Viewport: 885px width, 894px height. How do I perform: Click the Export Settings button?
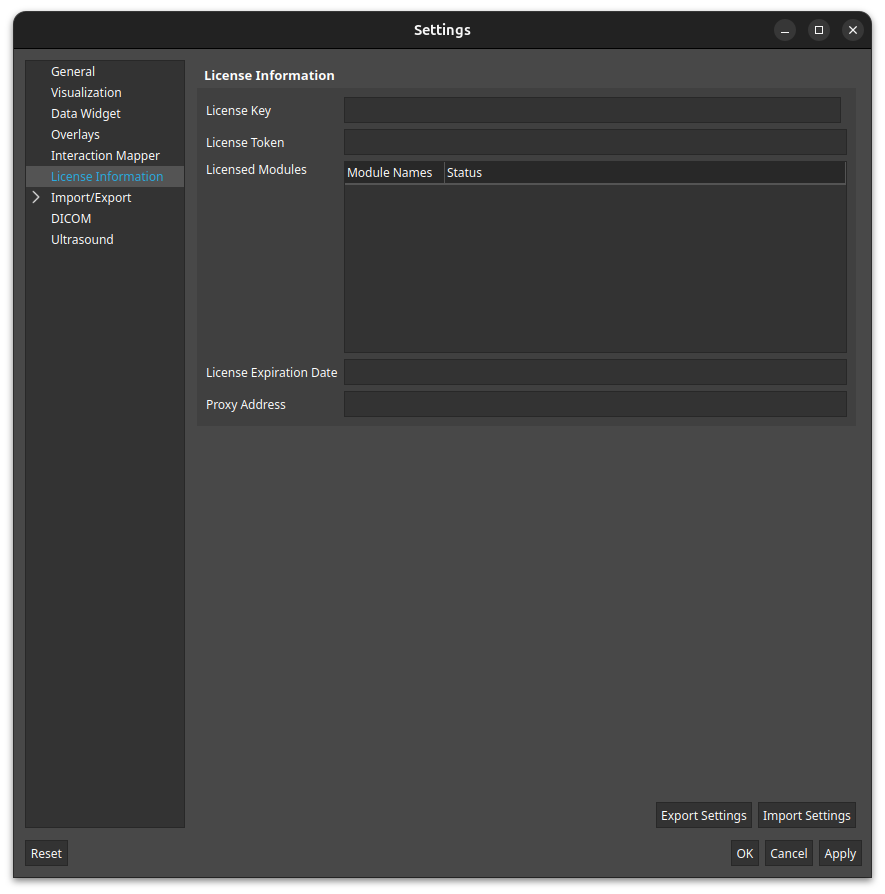(704, 815)
